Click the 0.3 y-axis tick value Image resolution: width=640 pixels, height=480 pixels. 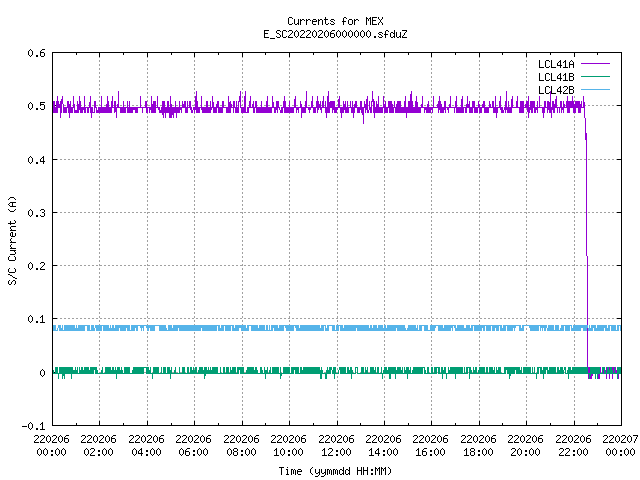pos(36,213)
